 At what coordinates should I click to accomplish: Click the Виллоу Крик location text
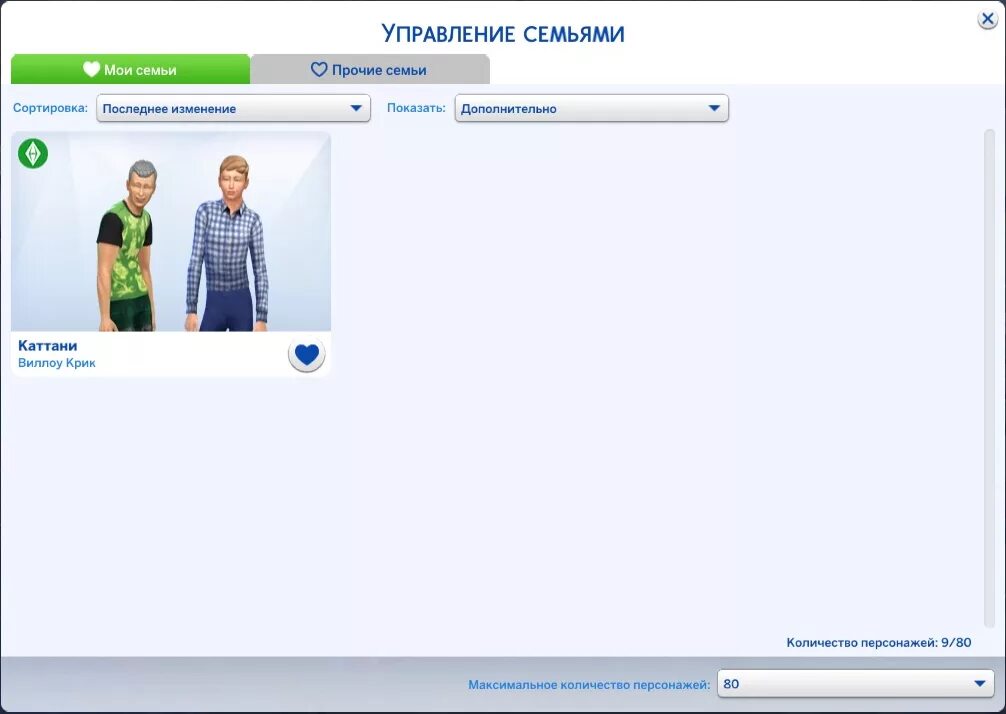coord(56,363)
